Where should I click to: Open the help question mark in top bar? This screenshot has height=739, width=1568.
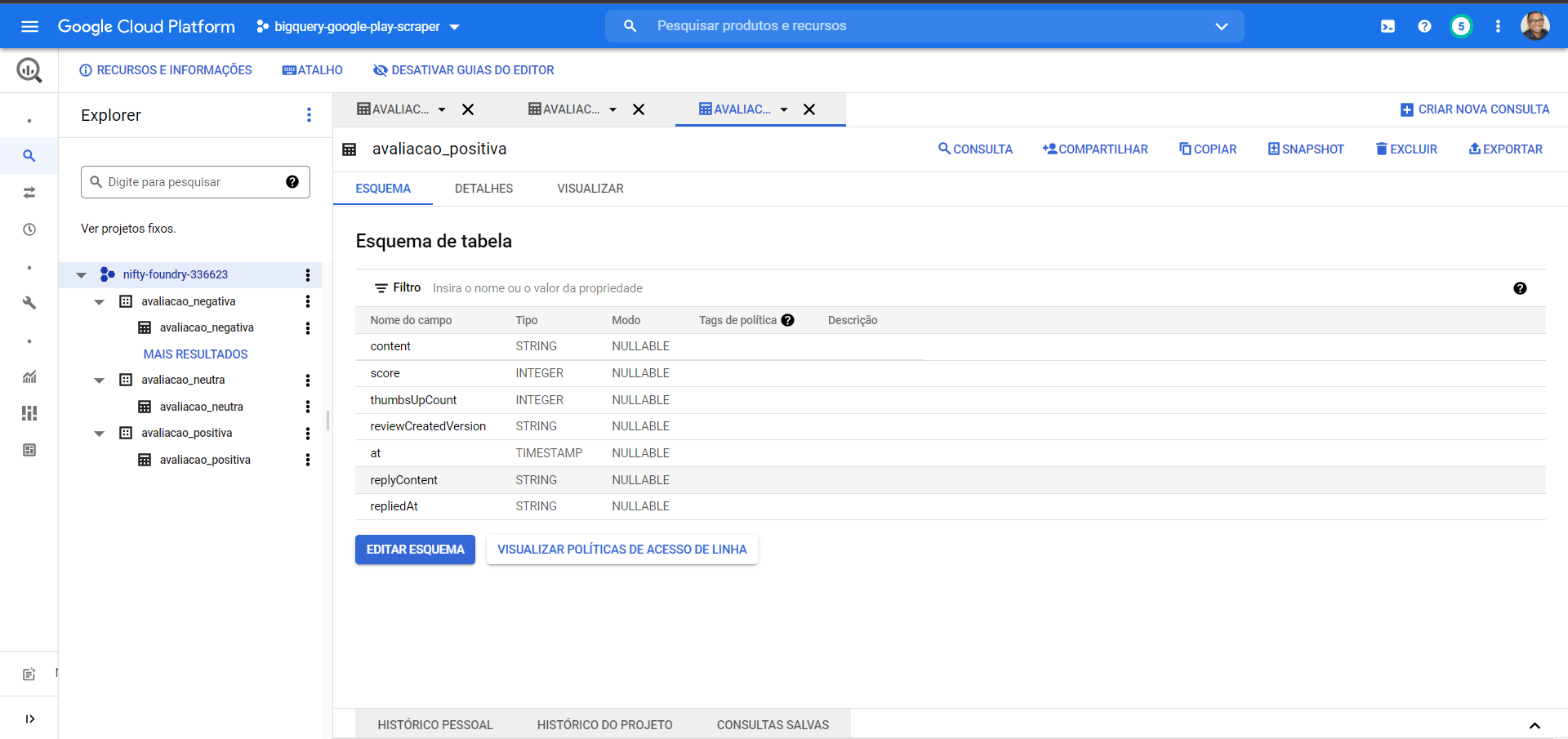coord(1424,26)
